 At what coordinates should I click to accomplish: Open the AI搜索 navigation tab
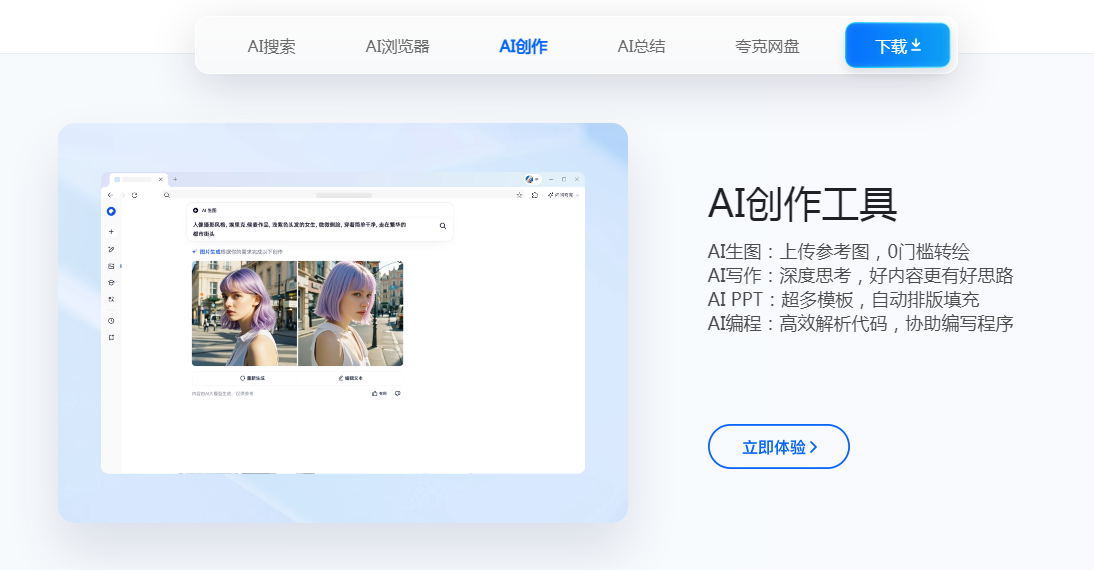271,46
